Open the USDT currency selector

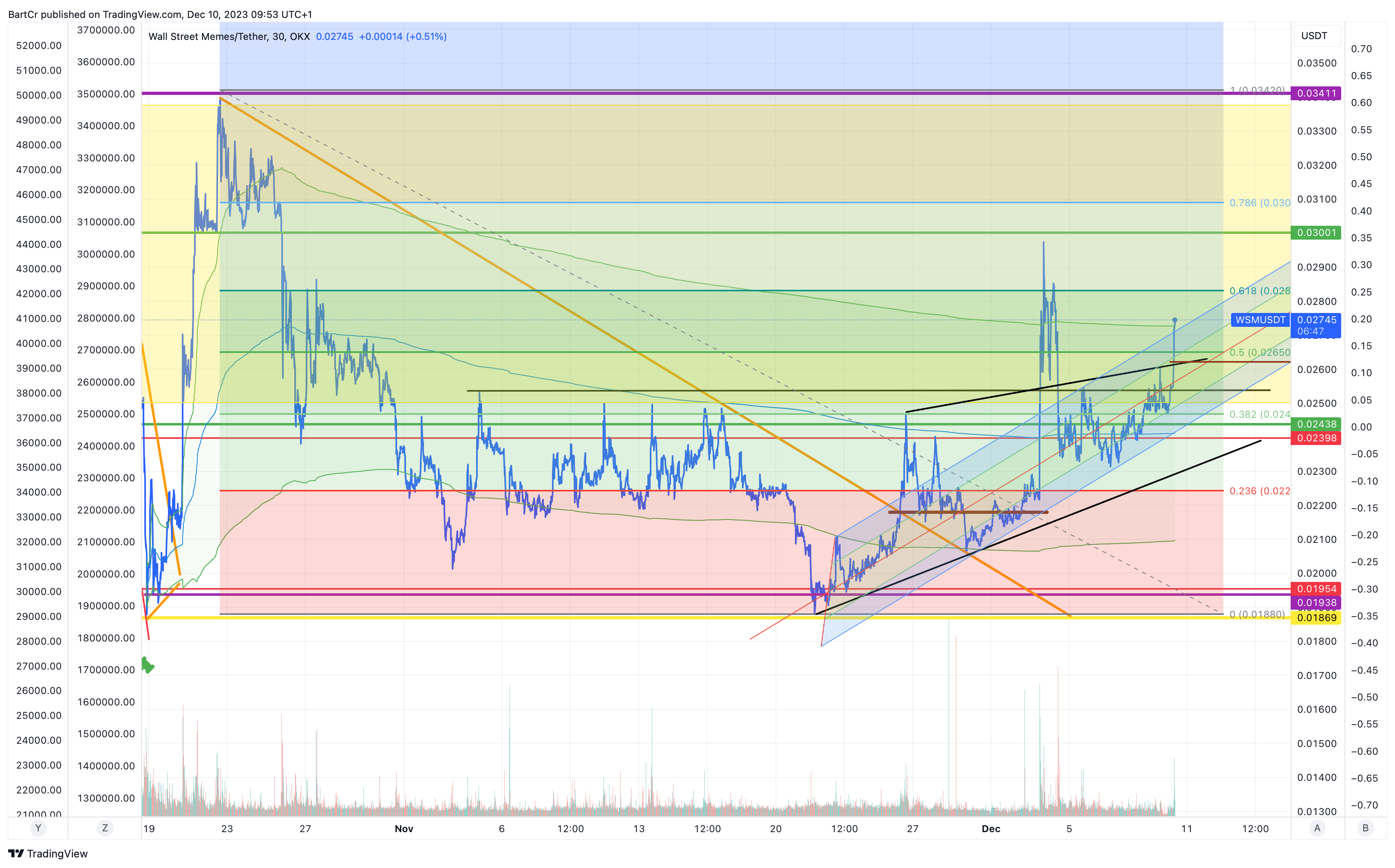coord(1318,35)
